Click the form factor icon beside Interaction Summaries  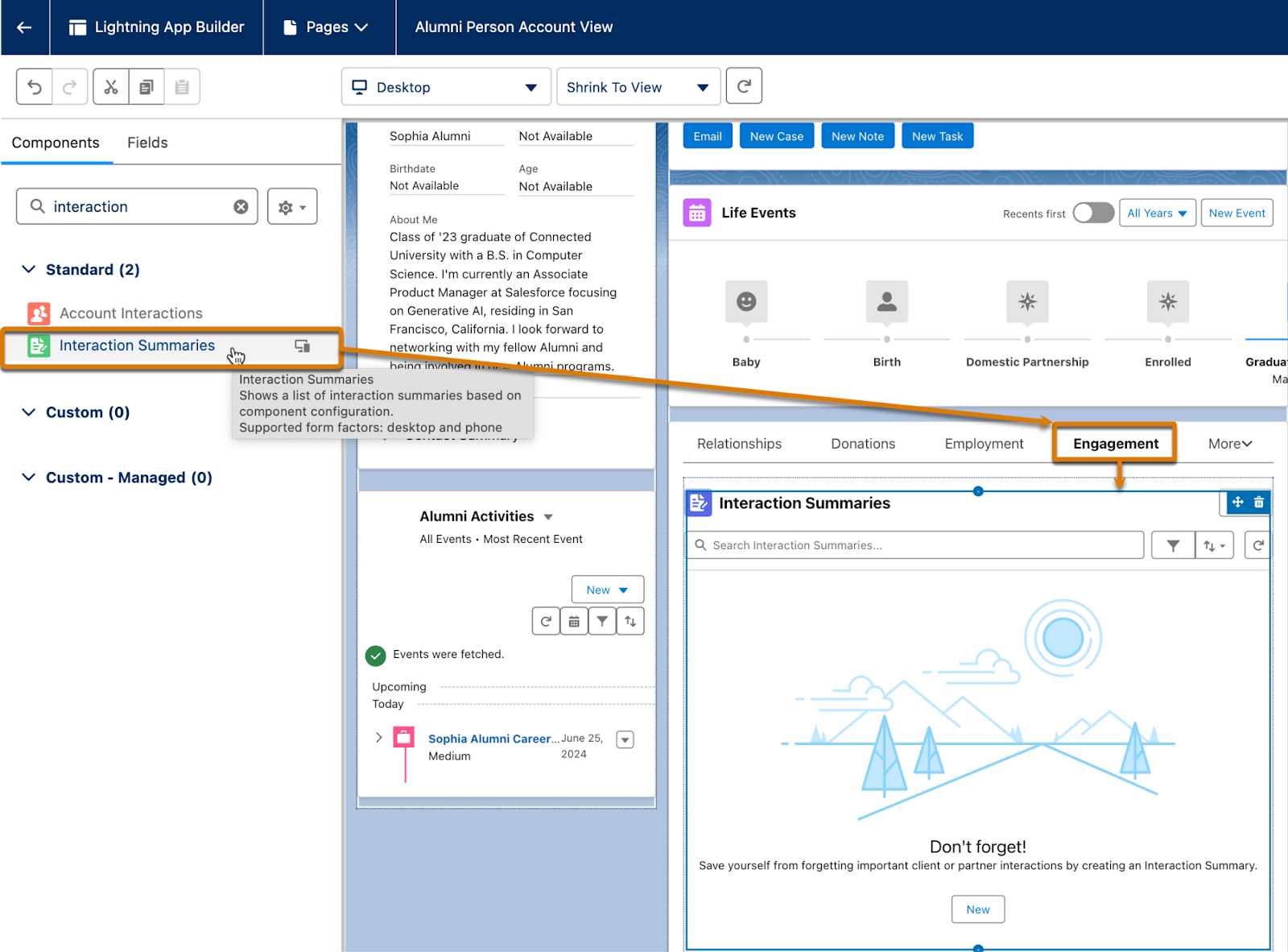[x=303, y=346]
